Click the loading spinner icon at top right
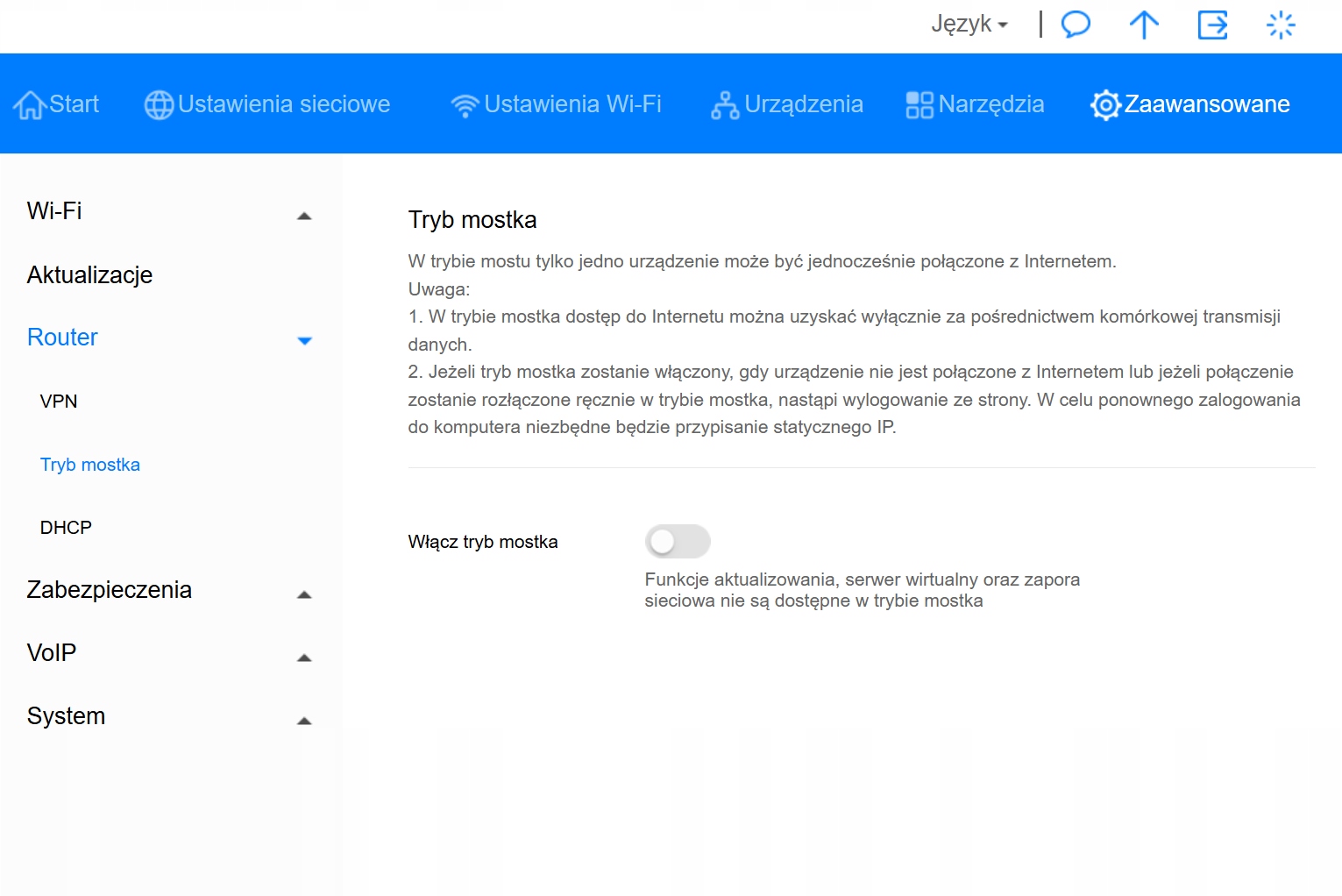This screenshot has width=1342, height=896. tap(1281, 25)
